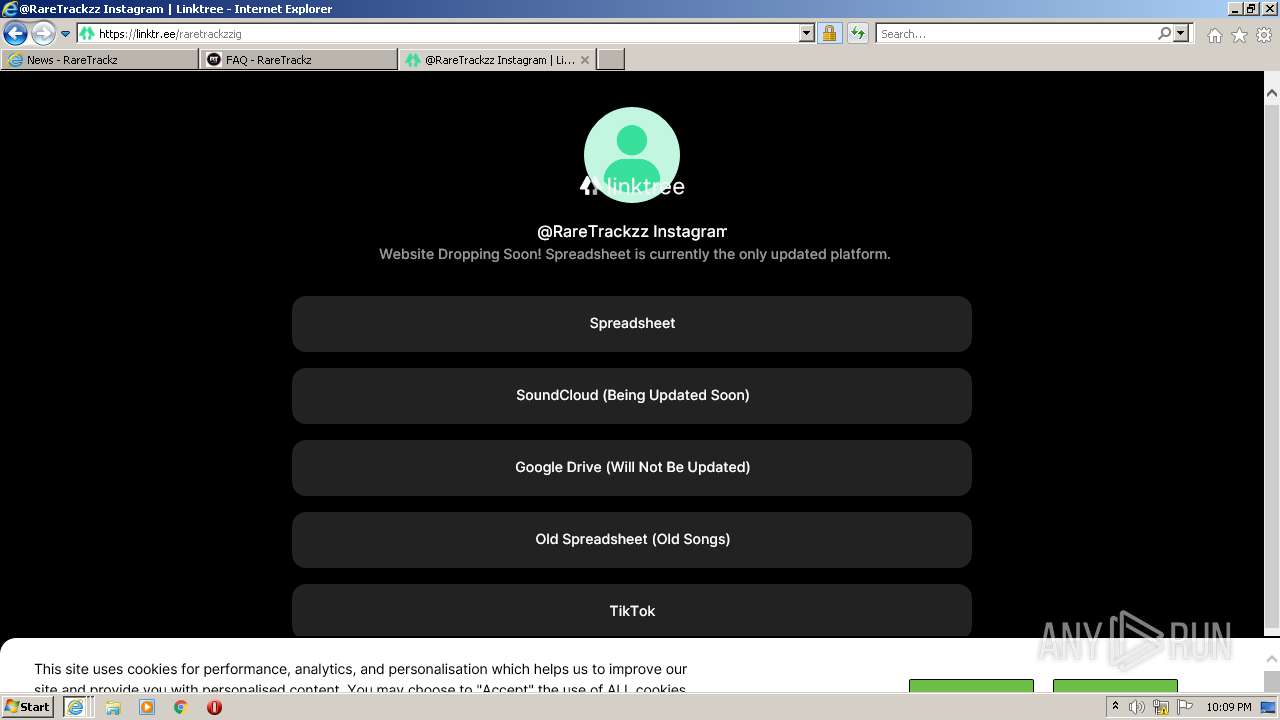Show hidden tray icons arrow
The image size is (1280, 720).
[1116, 707]
